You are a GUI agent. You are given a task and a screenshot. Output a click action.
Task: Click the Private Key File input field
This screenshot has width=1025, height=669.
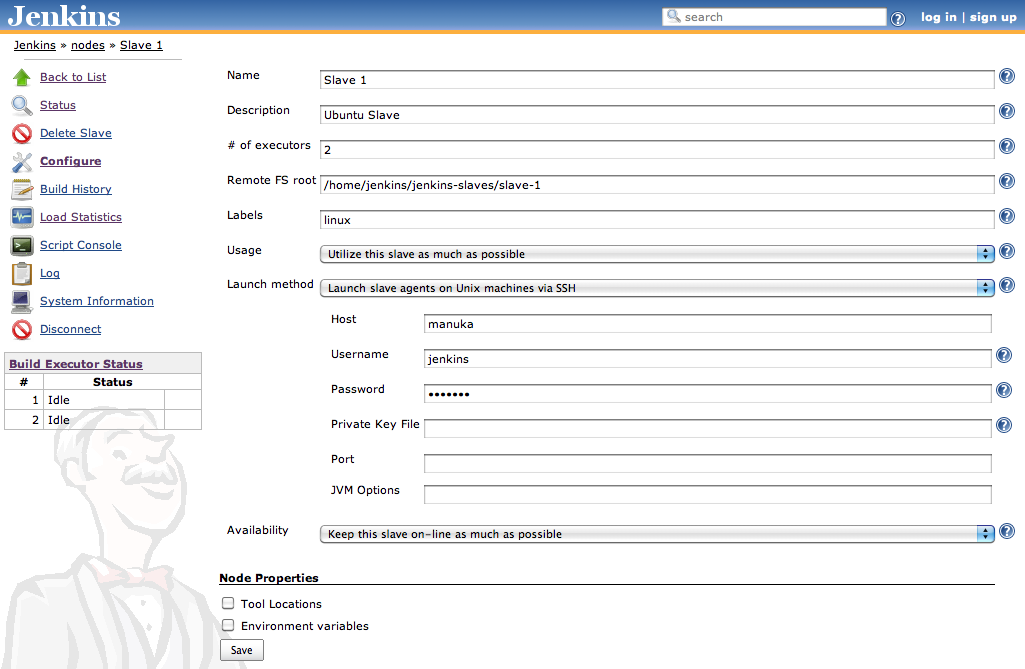click(x=708, y=428)
